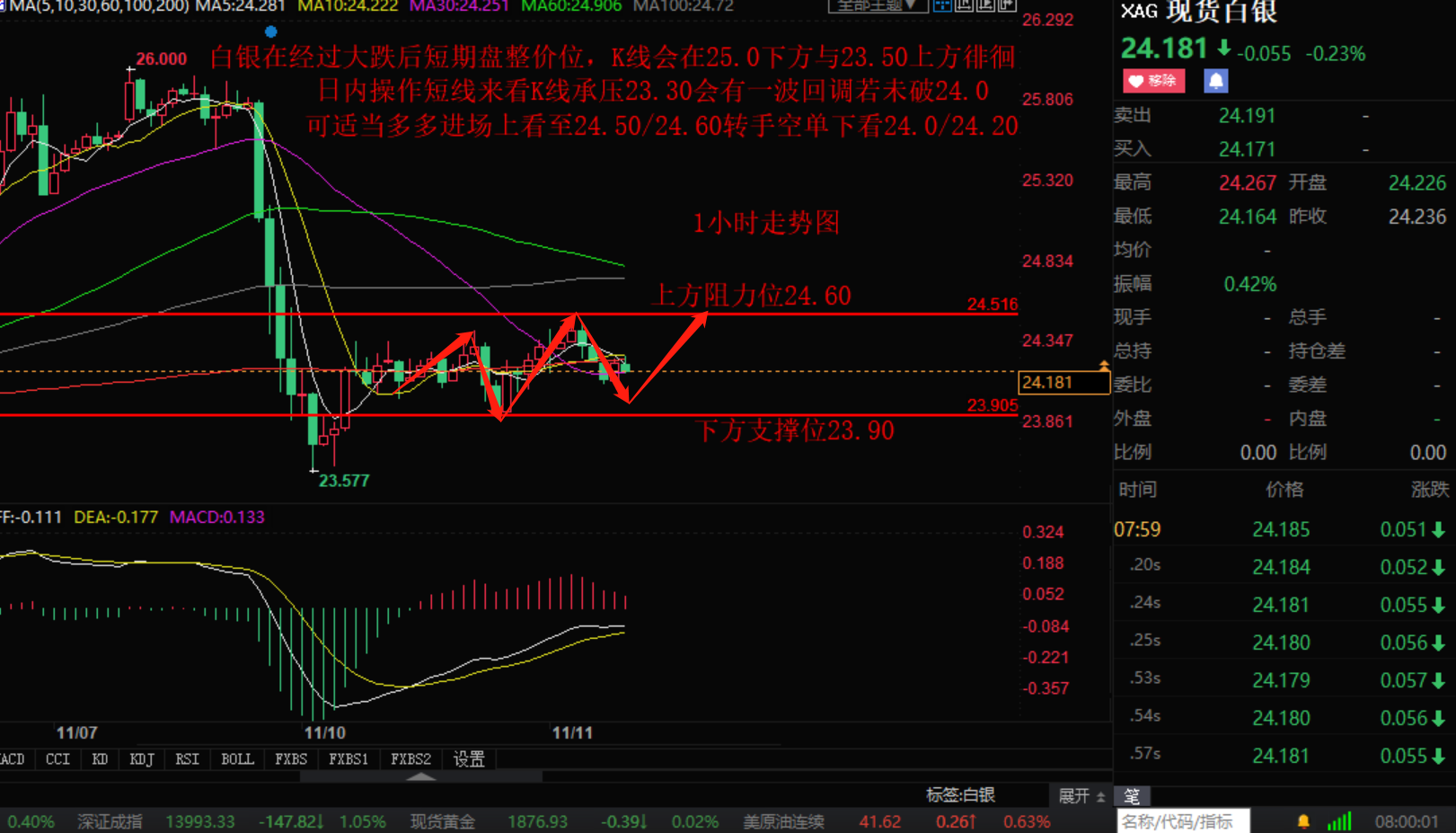Focus the 名称/代码/指标 search box

[1183, 821]
